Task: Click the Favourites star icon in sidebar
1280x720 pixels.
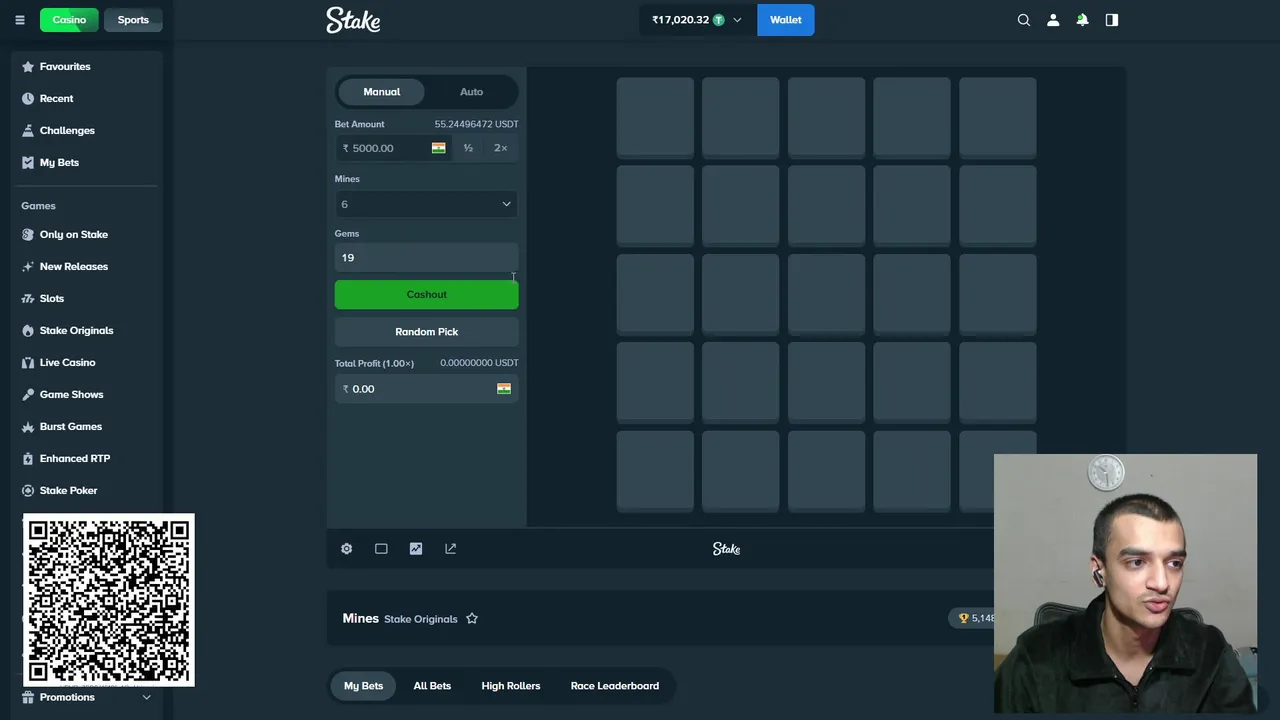Action: [x=28, y=67]
